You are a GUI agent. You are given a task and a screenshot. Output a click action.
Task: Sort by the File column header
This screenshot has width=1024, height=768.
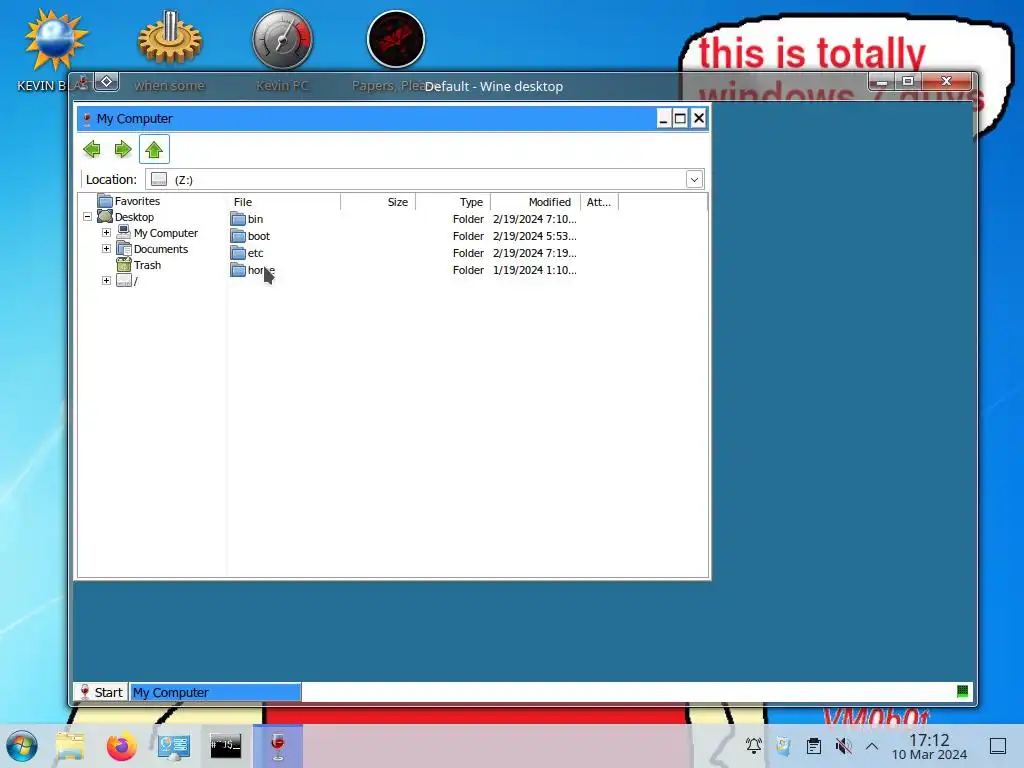pos(284,202)
